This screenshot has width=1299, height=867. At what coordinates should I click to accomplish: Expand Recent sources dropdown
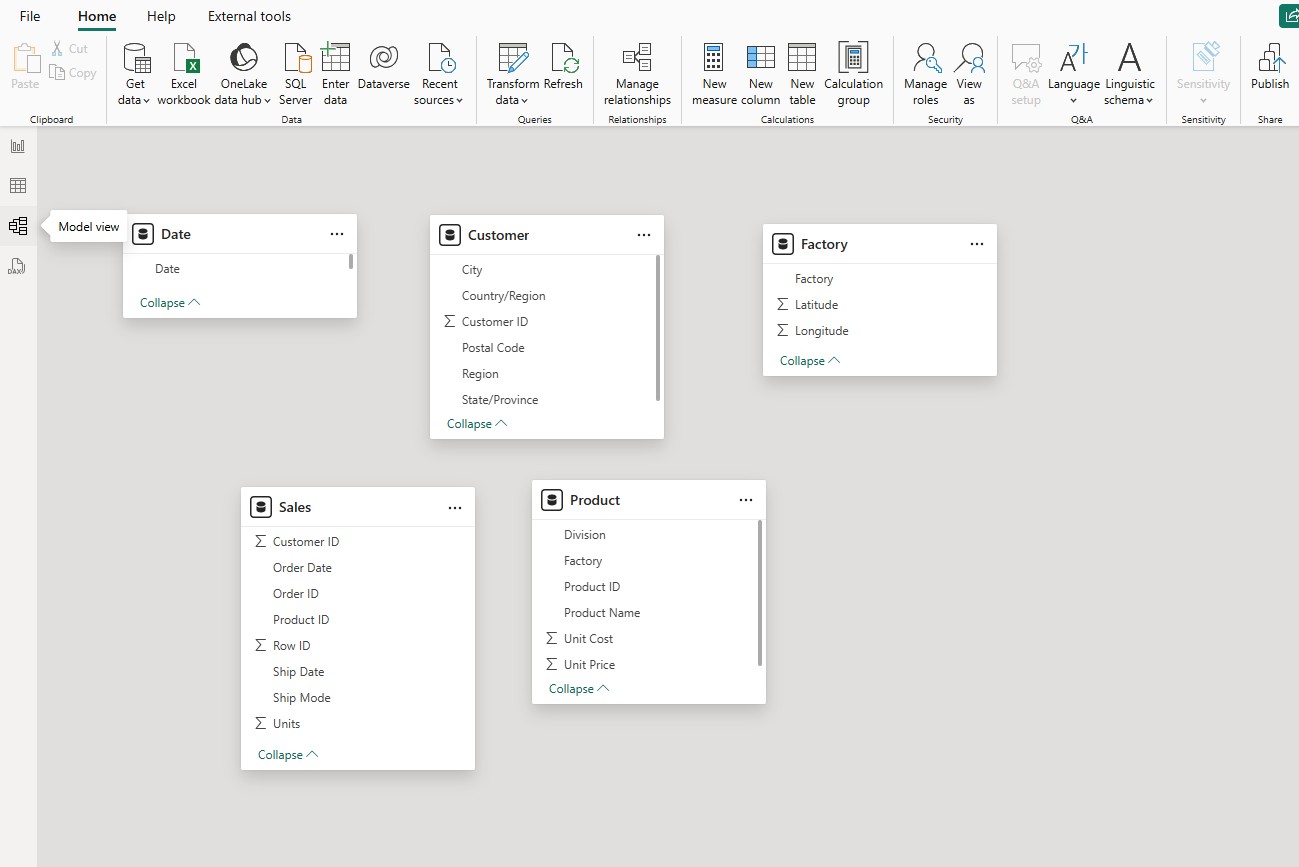point(439,74)
